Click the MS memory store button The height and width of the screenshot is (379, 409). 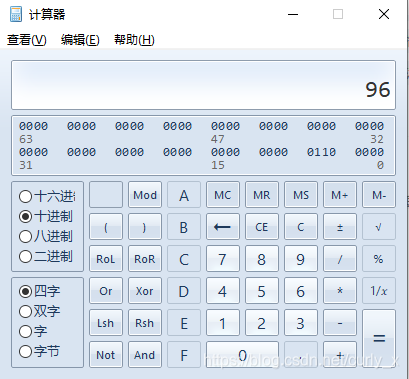(301, 195)
